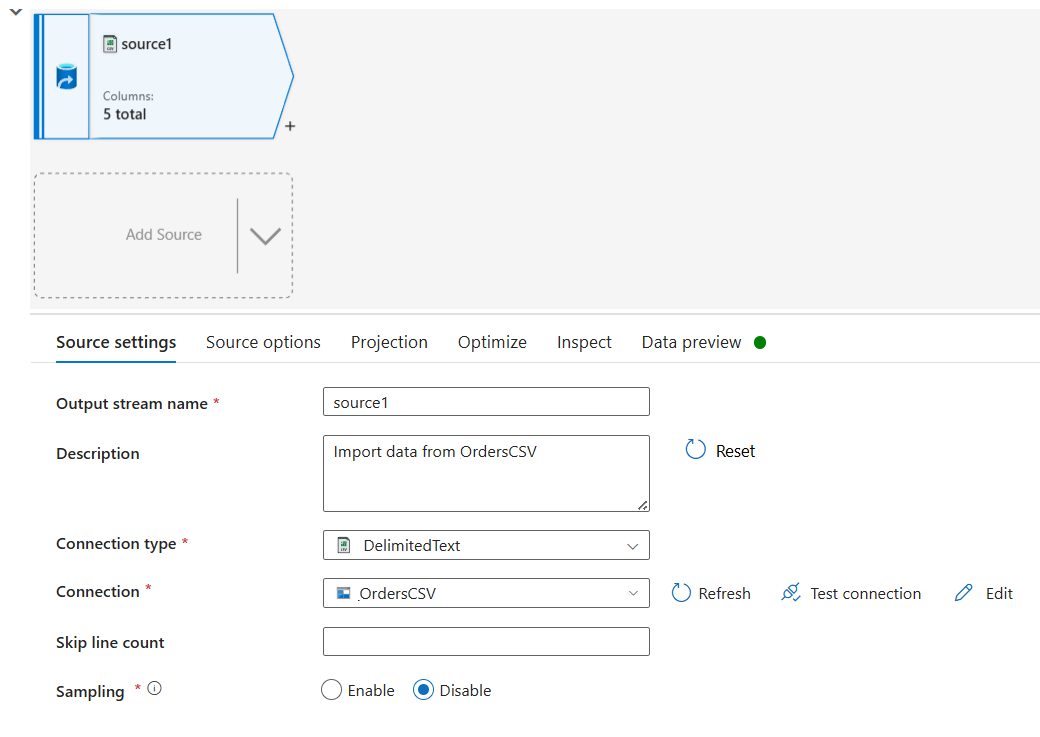This screenshot has width=1040, height=737.
Task: Select the Disable sampling radio button
Action: click(x=423, y=690)
